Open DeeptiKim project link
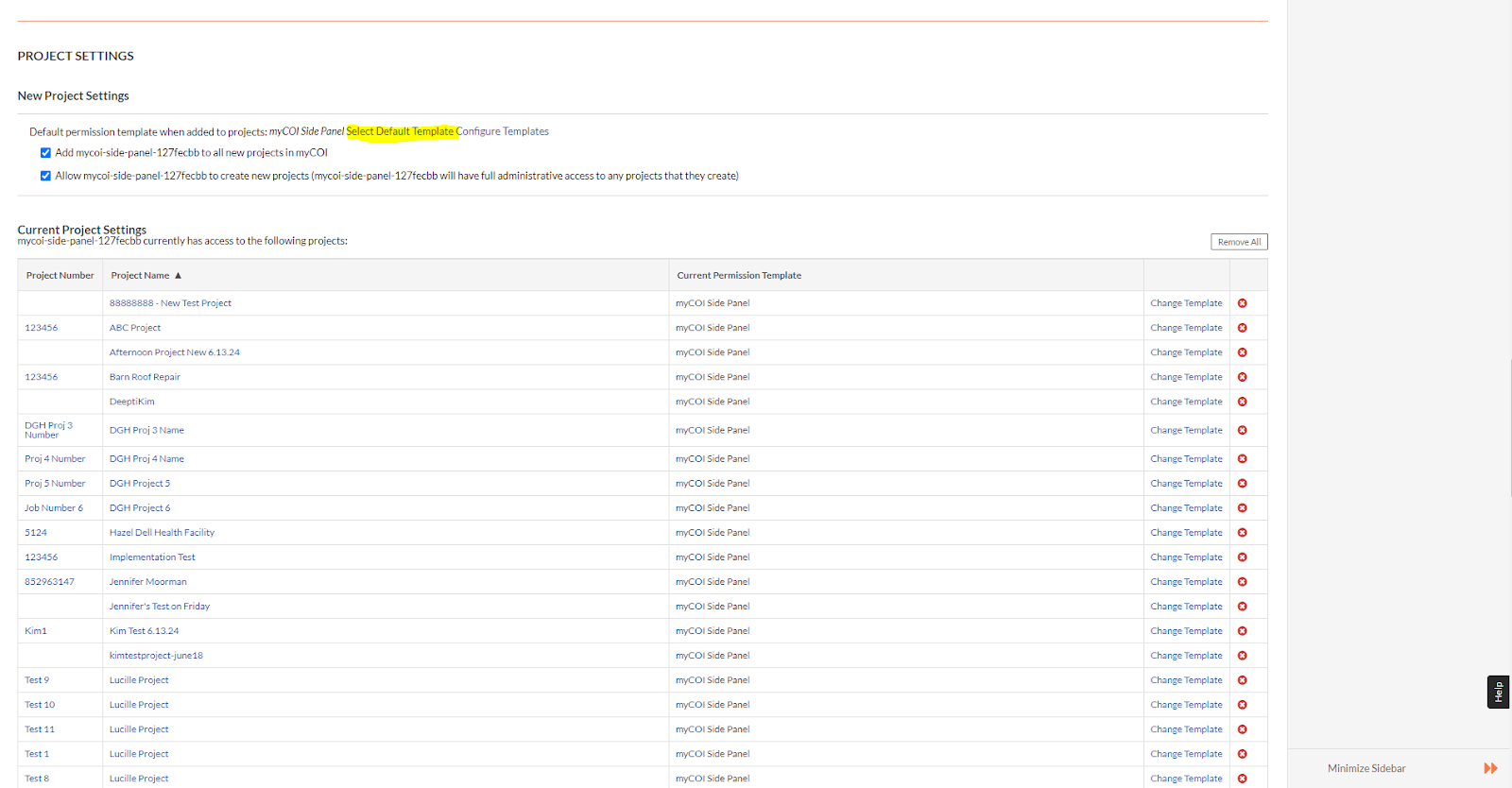Image resolution: width=1512 pixels, height=788 pixels. 131,402
